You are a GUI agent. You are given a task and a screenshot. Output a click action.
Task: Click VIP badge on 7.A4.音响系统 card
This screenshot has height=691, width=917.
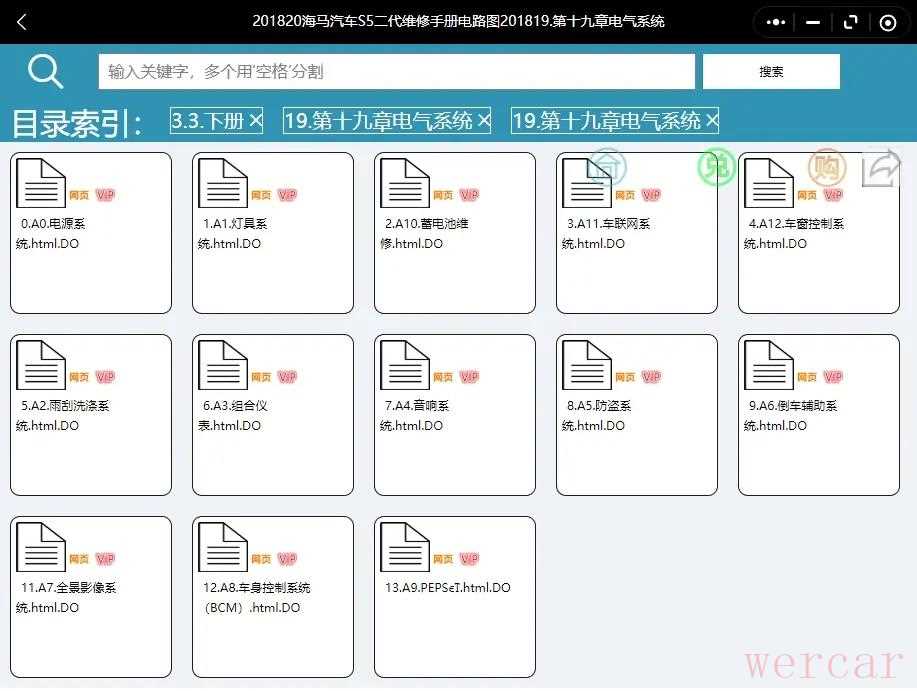point(469,377)
